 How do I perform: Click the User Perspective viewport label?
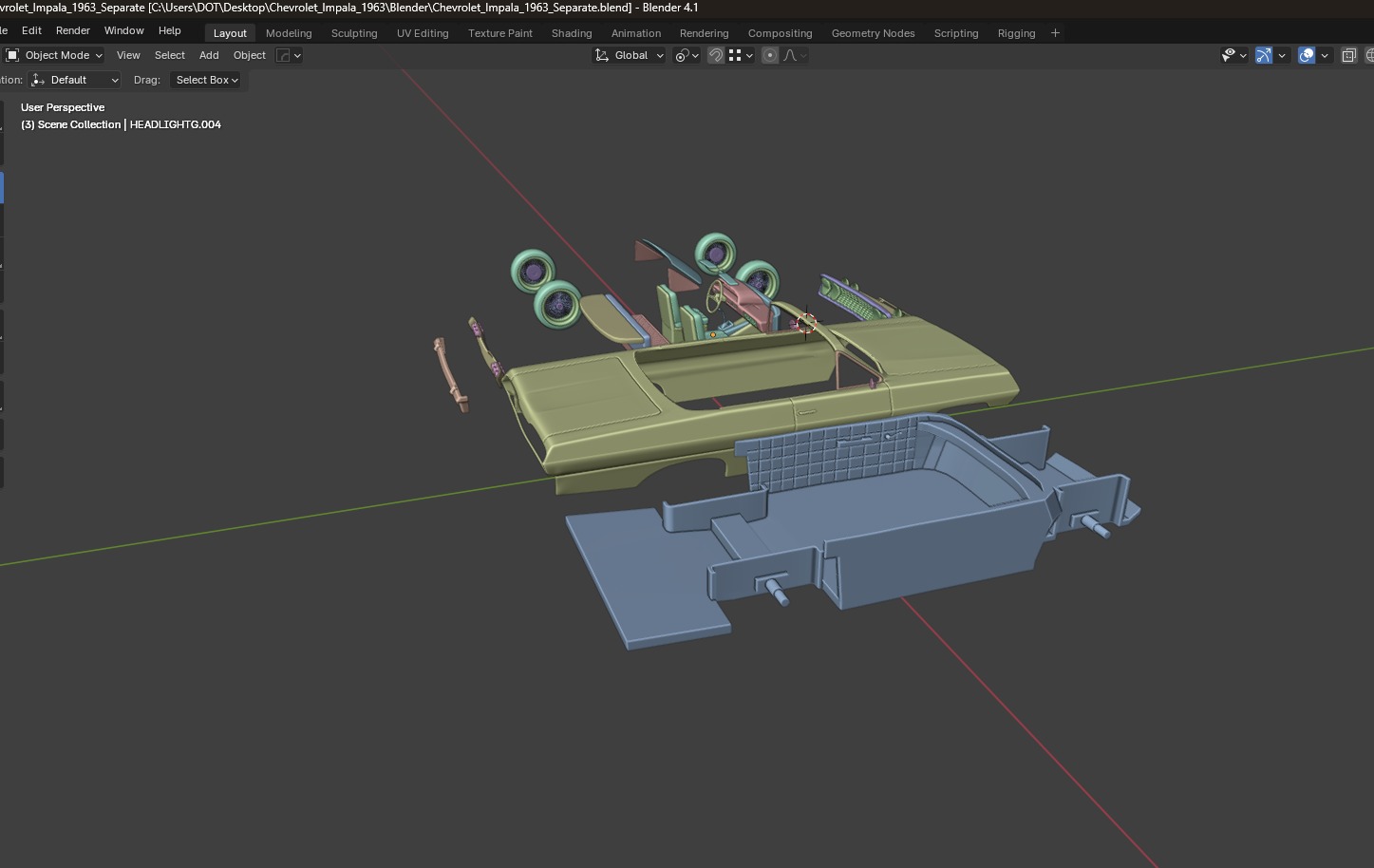pyautogui.click(x=63, y=107)
